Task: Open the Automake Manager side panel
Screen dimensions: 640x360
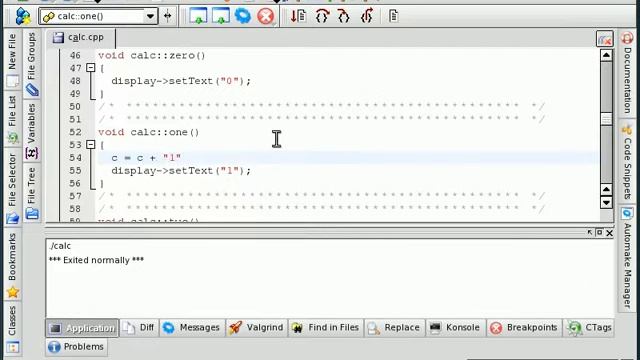Action: pos(627,258)
